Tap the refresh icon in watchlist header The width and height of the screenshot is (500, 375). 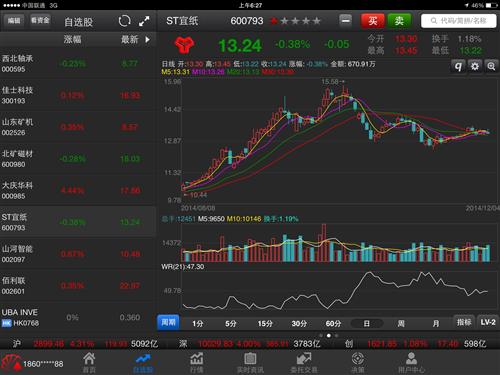pyautogui.click(x=124, y=21)
